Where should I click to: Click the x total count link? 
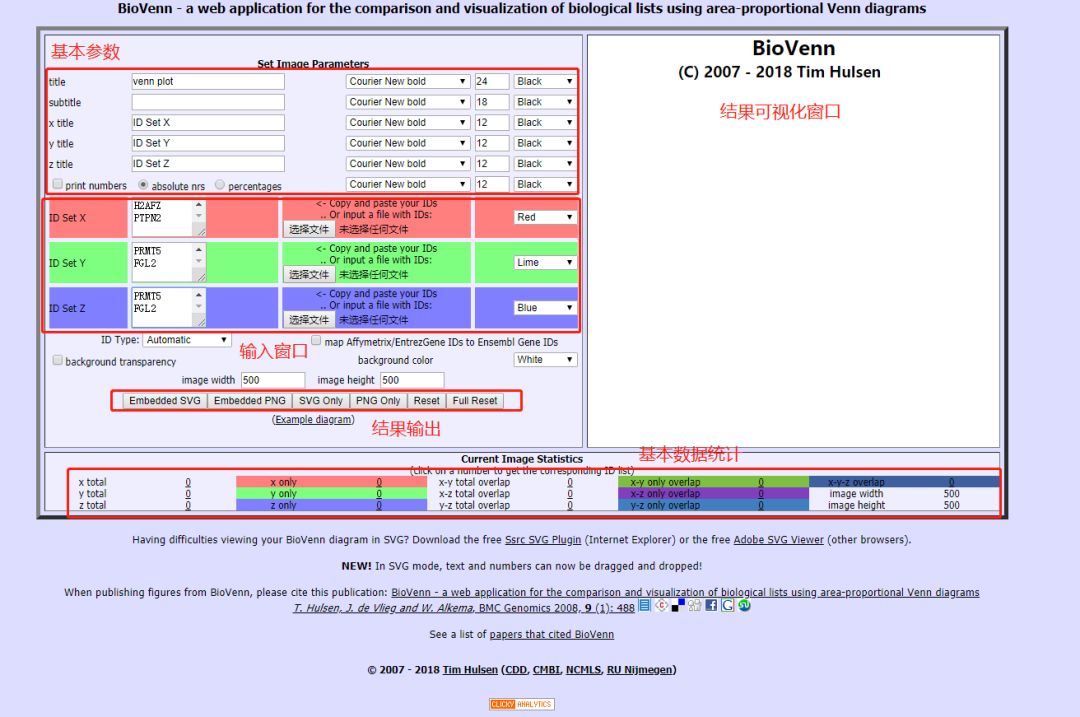pos(188,482)
